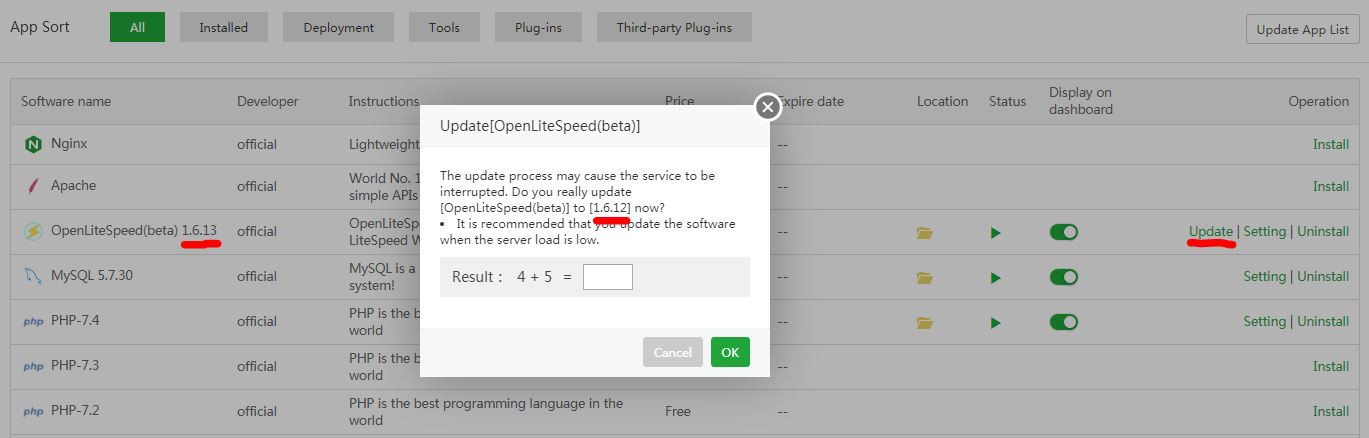Switch to the Installed tab

[x=224, y=27]
